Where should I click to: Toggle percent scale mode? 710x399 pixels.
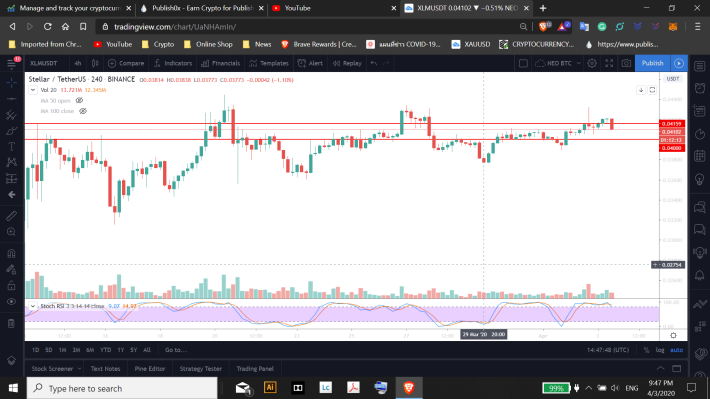point(646,350)
